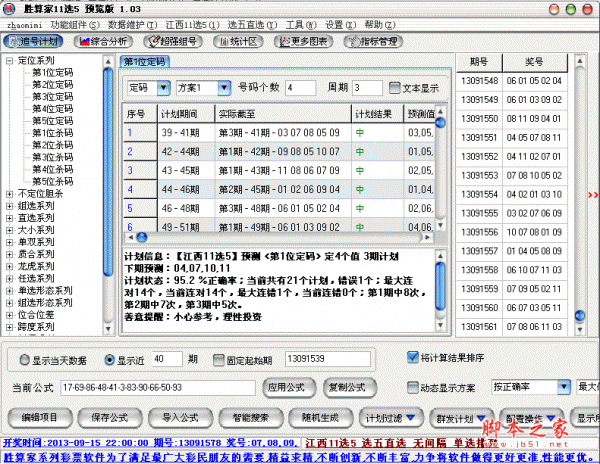Select 第2位定码 in the tree
The image size is (600, 464).
(x=52, y=85)
